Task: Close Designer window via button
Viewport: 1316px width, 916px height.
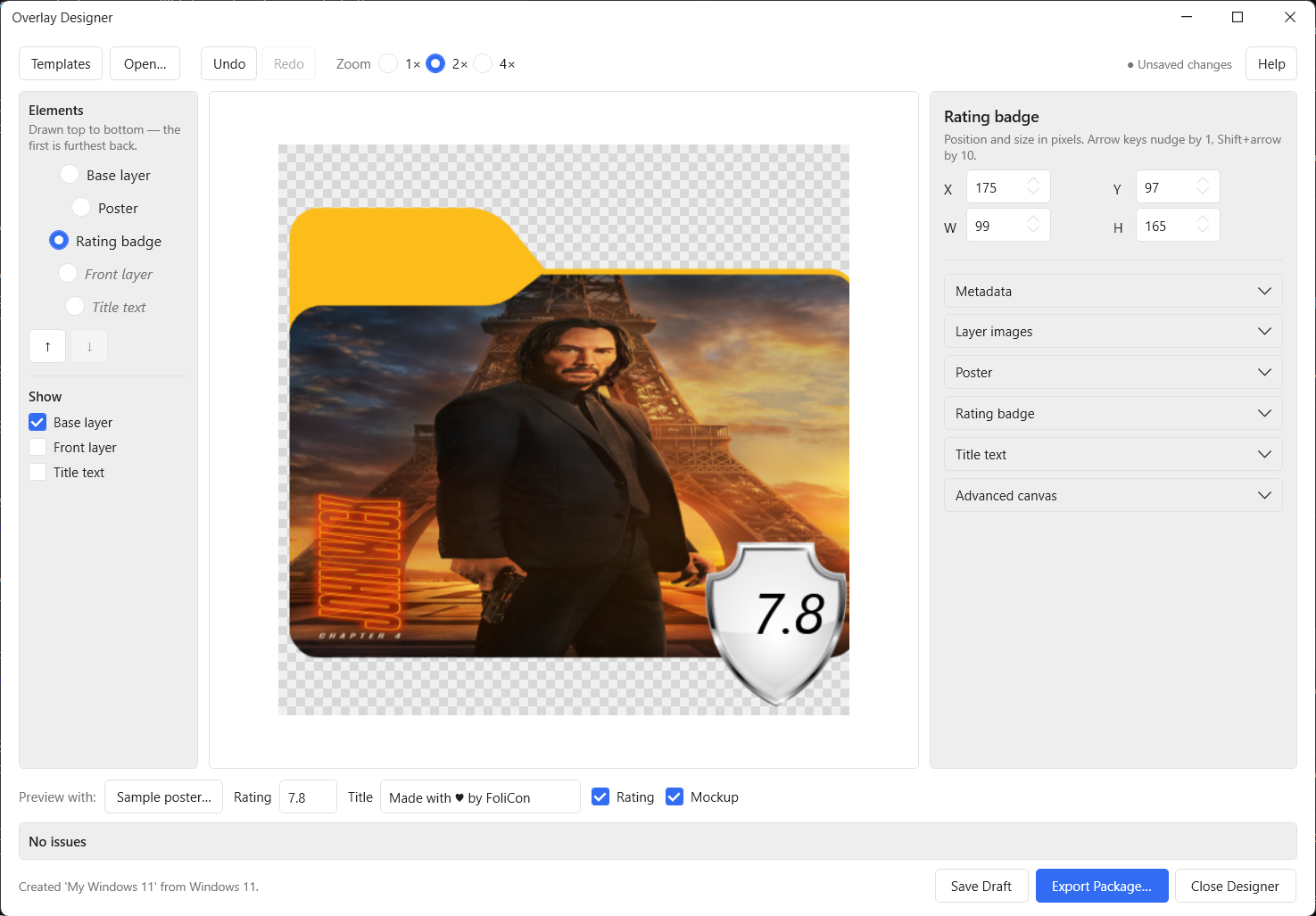Action: (1235, 886)
